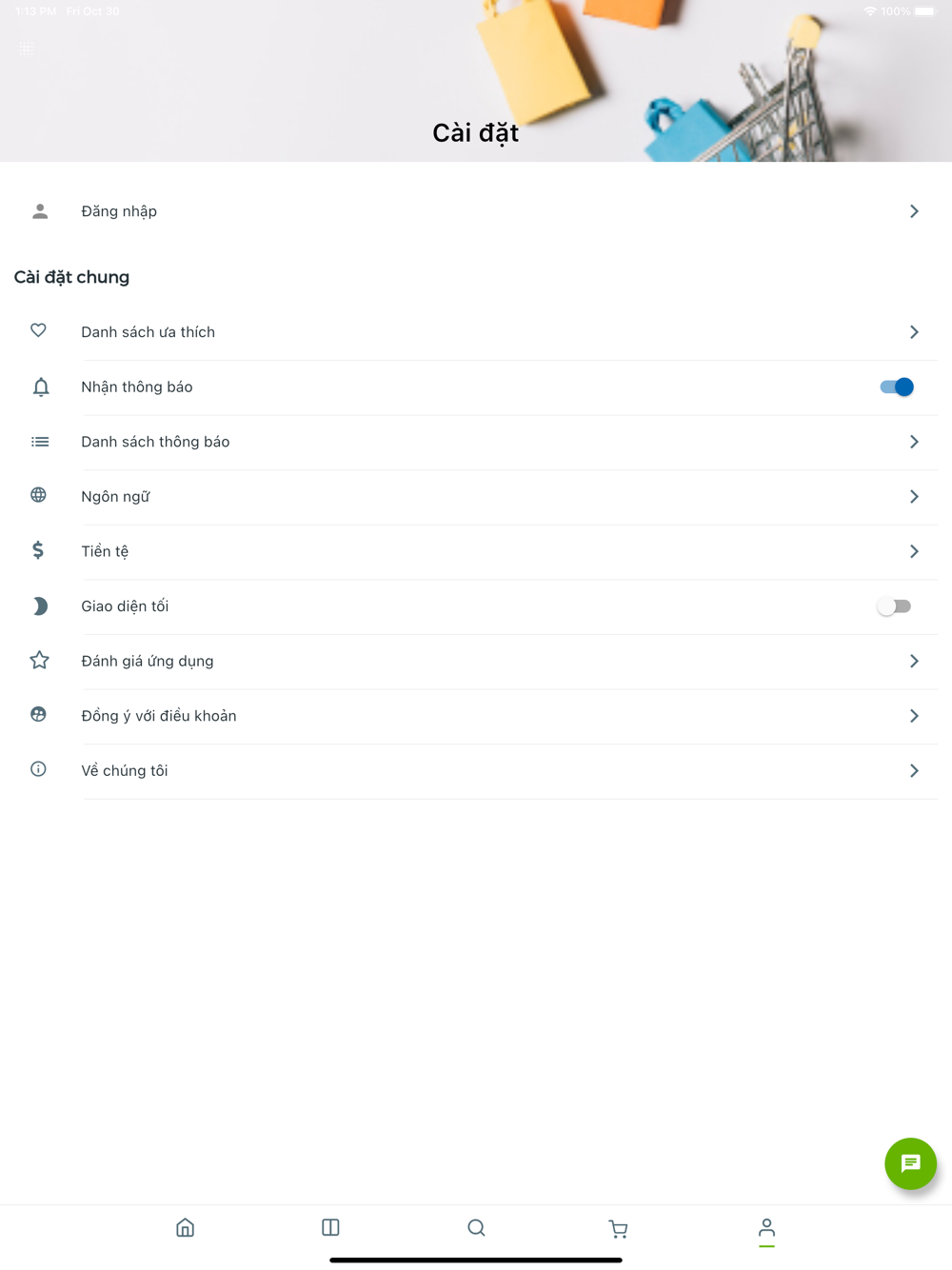Open Đồng ý với điều khoản link
Image resolution: width=952 pixels, height=1270 pixels.
click(159, 716)
